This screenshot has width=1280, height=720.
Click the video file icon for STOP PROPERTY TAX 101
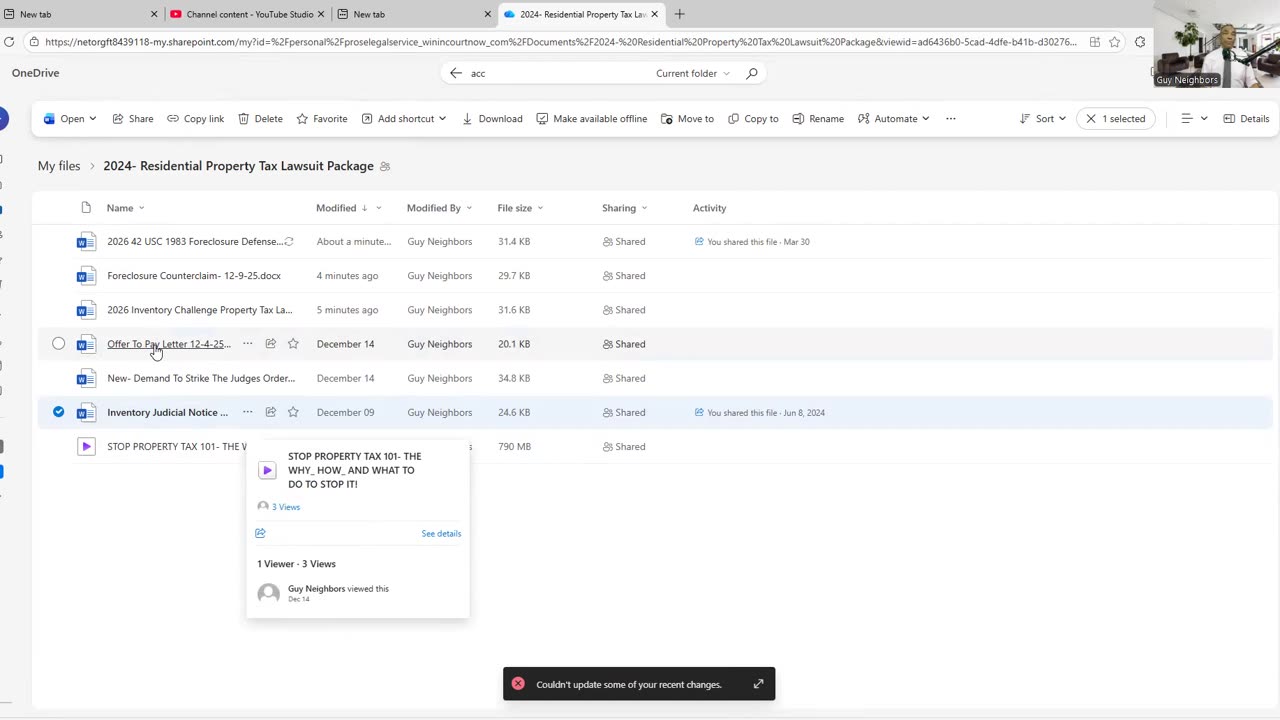pyautogui.click(x=86, y=447)
